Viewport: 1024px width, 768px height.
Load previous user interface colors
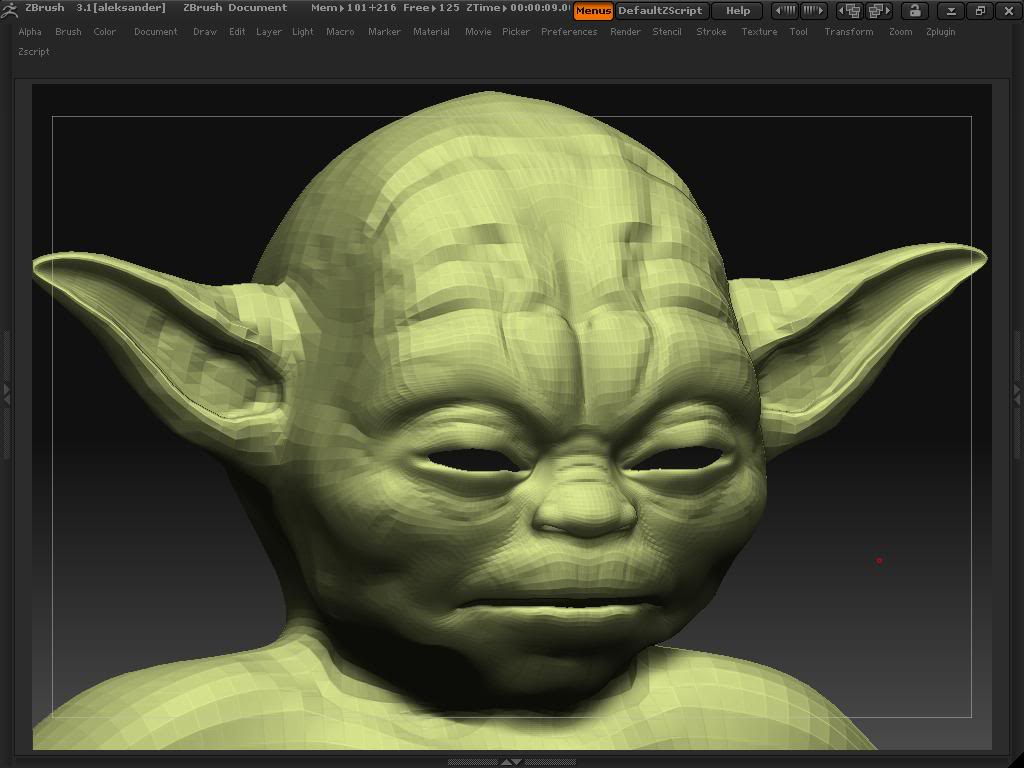[785, 10]
